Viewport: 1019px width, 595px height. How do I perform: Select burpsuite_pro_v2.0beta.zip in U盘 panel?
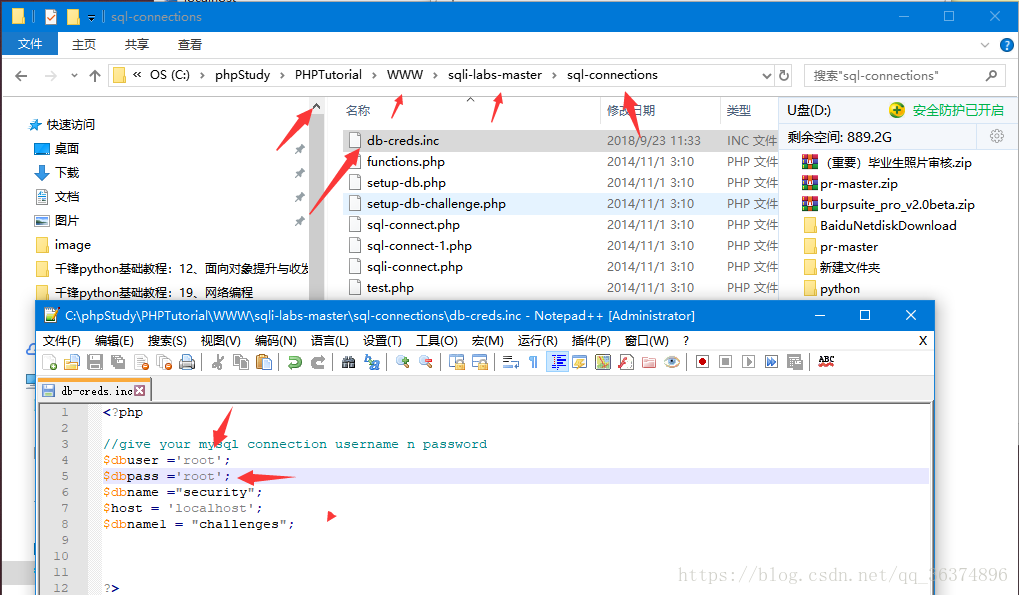click(897, 205)
